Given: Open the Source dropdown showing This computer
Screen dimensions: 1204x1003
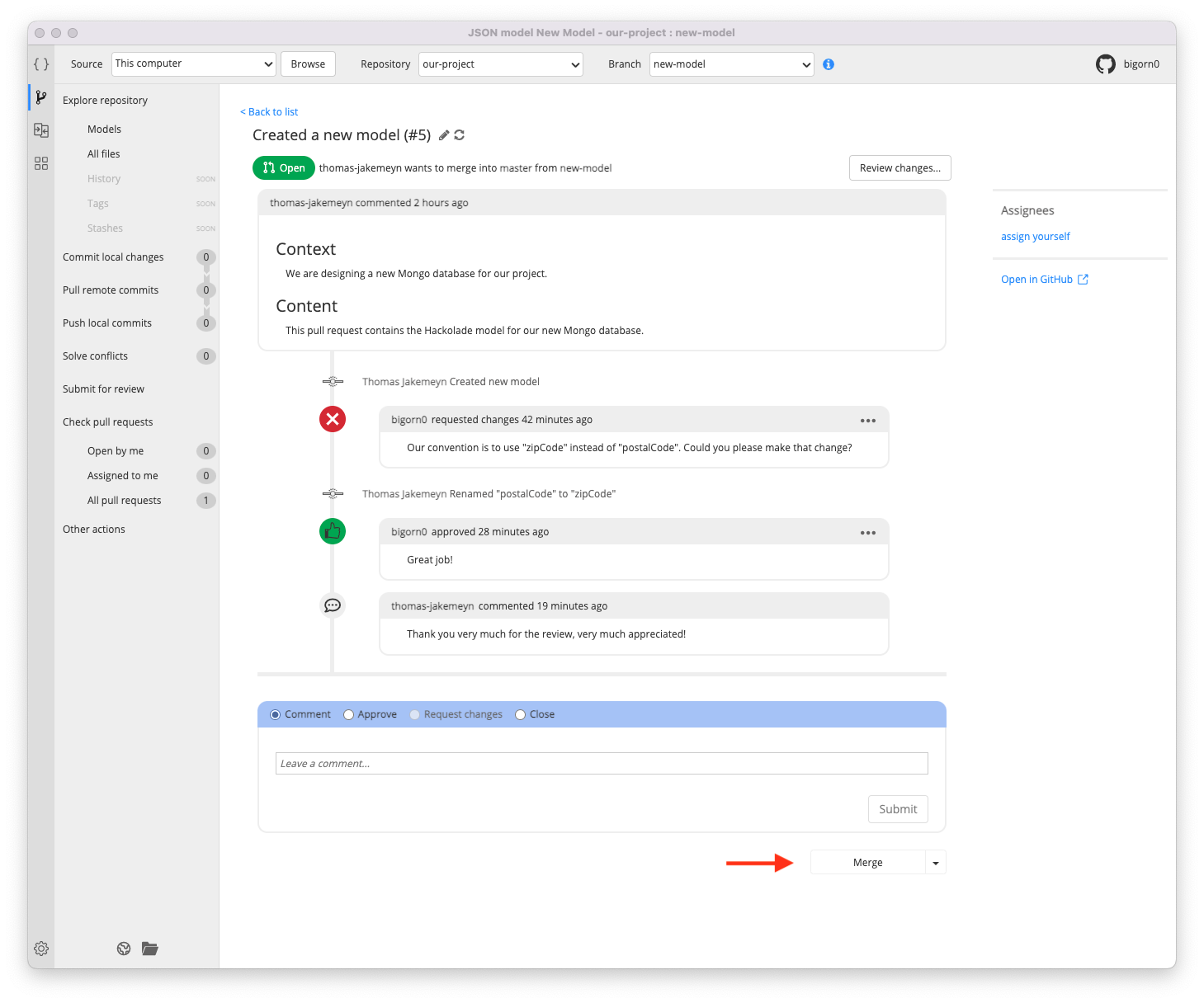Looking at the screenshot, I should [x=193, y=64].
